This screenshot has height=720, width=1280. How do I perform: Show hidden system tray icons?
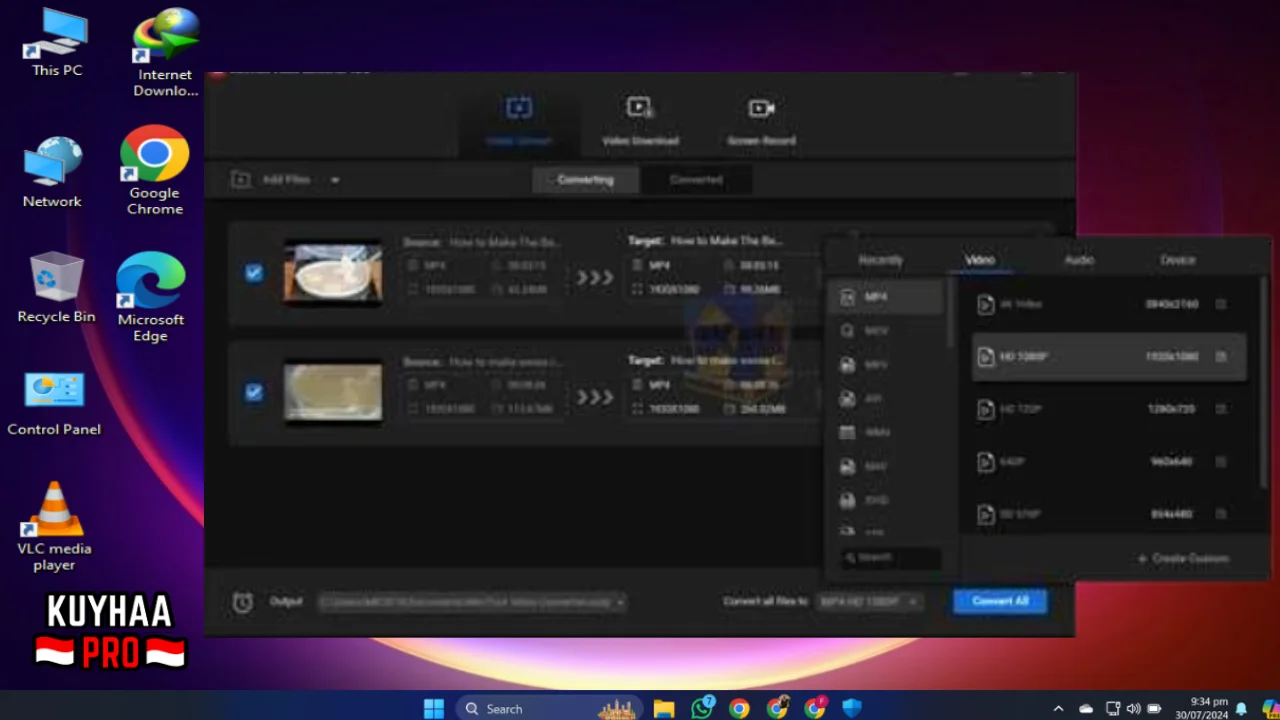(1058, 709)
